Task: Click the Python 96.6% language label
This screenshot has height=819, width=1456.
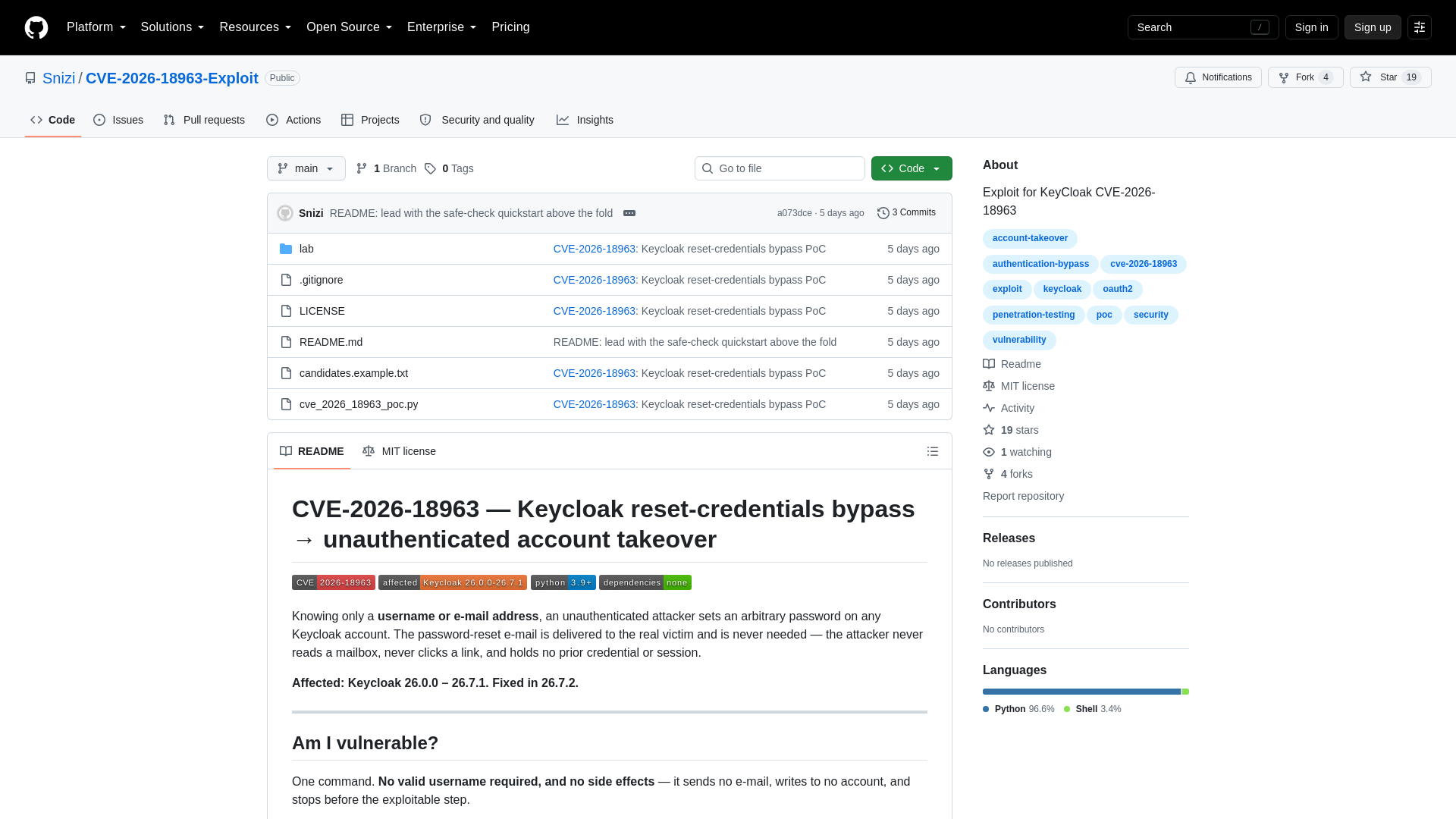Action: pos(1018,709)
